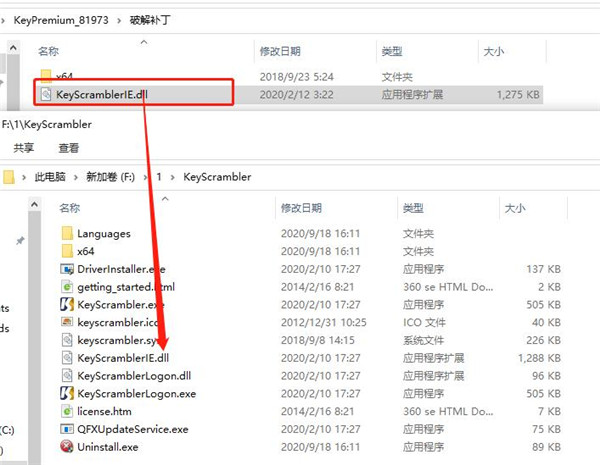600x465 pixels.
Task: Click the 2012/12/31 10:25 date cell
Action: [323, 322]
